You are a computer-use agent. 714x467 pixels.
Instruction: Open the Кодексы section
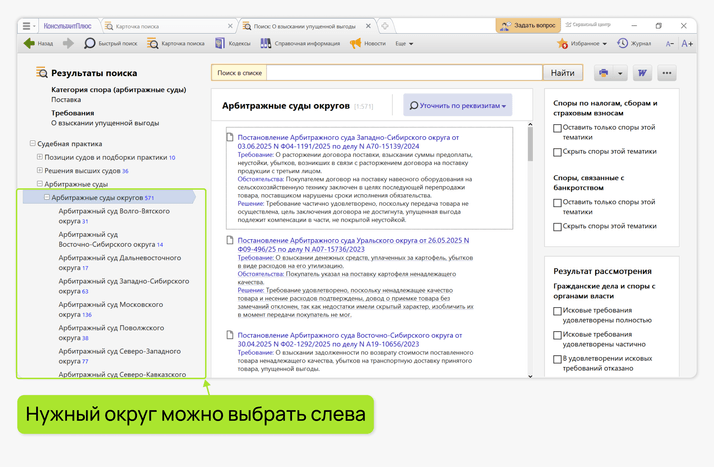[233, 43]
